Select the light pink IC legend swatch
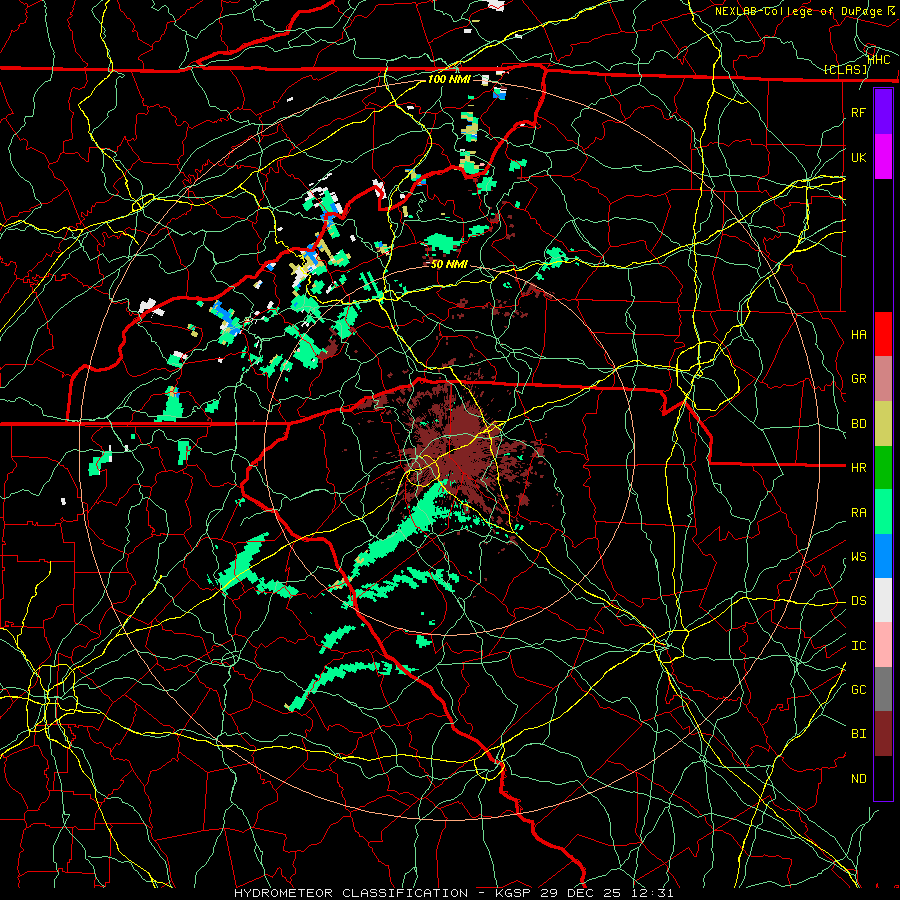 click(x=883, y=646)
